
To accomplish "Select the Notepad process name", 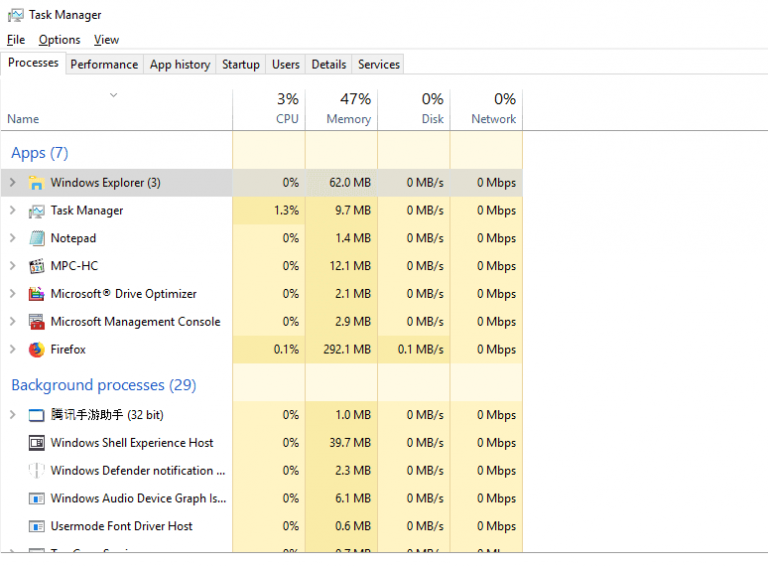I will (x=73, y=238).
